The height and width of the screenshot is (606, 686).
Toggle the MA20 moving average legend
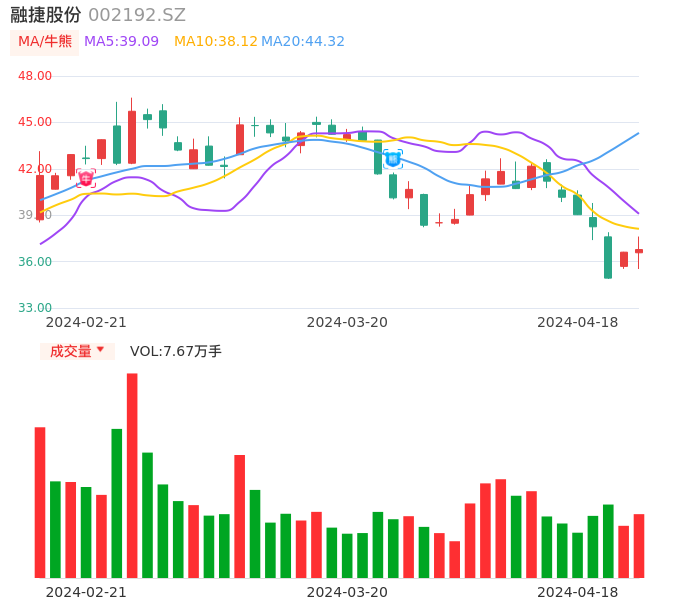303,42
